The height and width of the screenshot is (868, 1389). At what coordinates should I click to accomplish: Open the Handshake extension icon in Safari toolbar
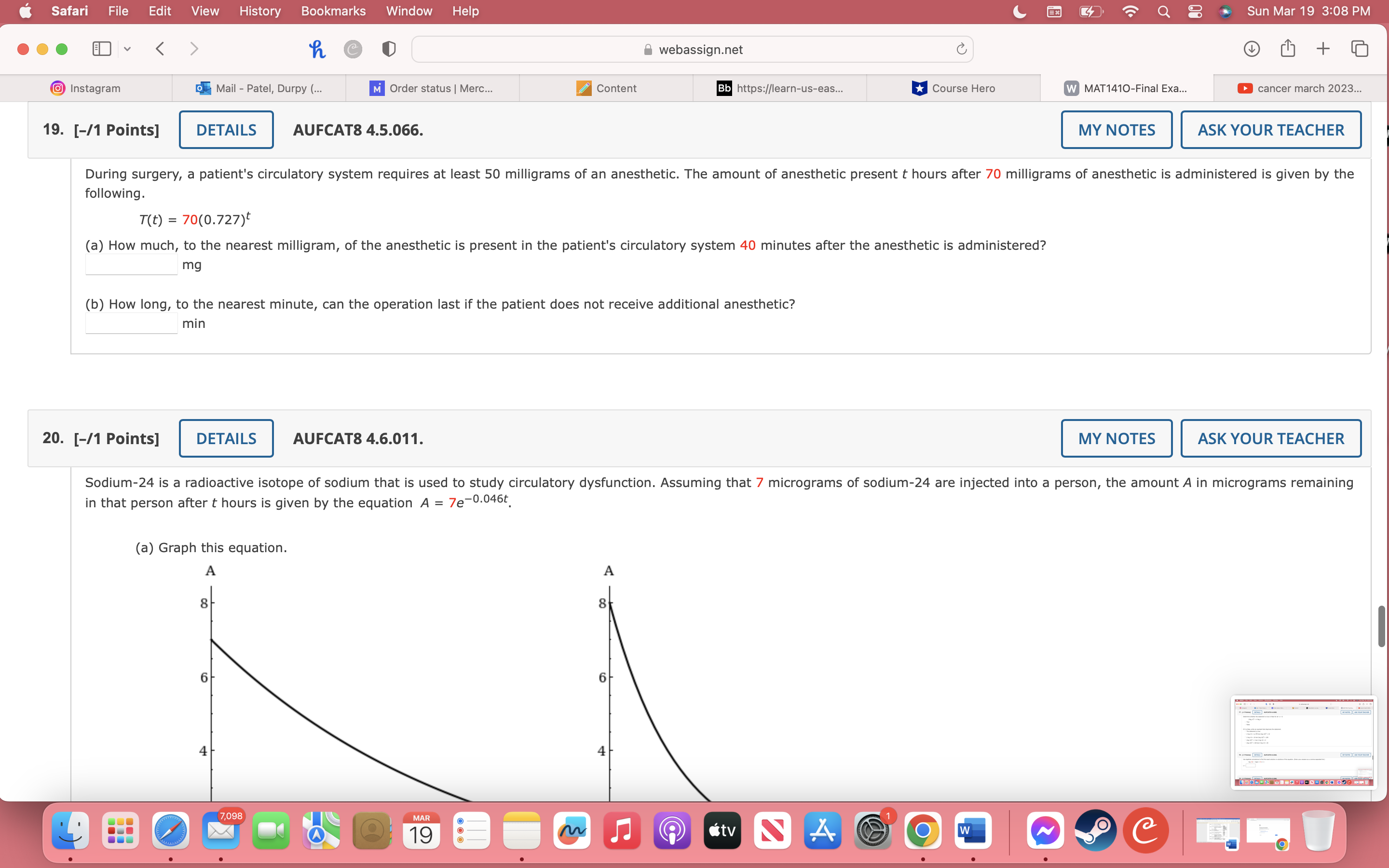(x=317, y=49)
